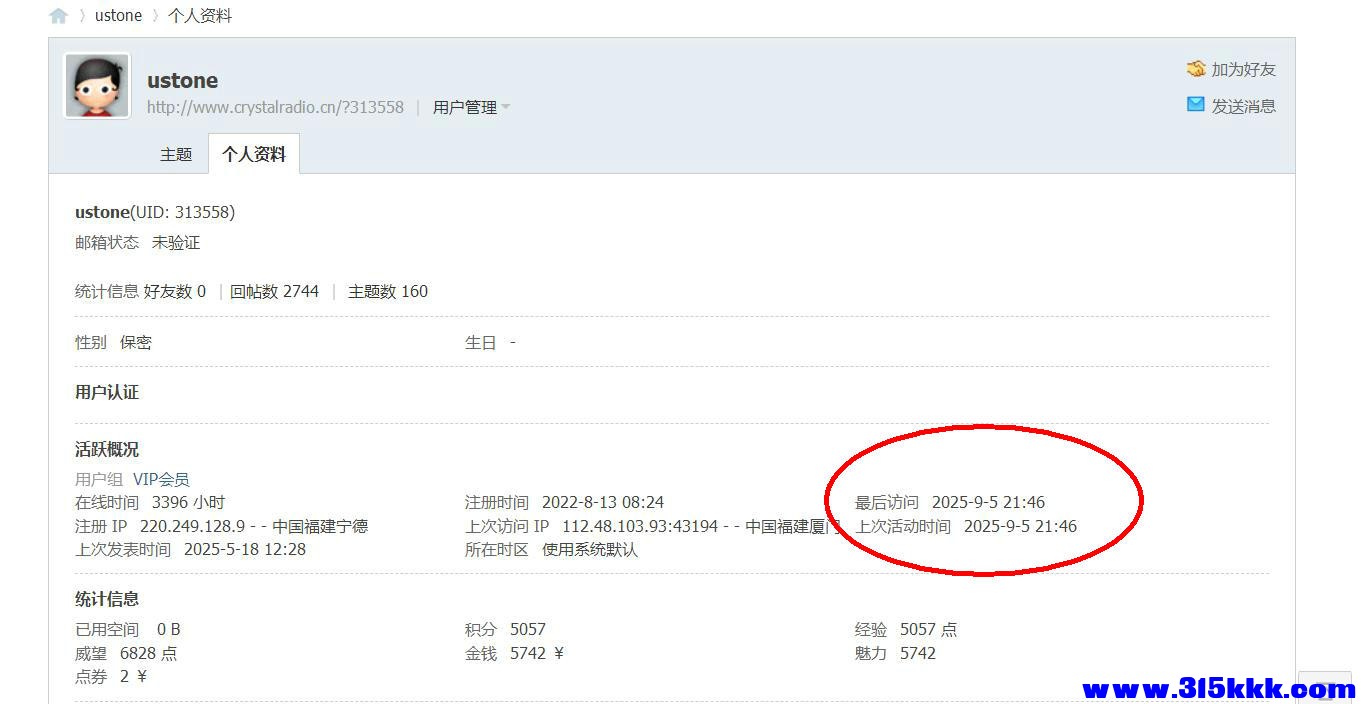Click the envelope icon beside 发送消息
Viewport: 1361px width, 704px height.
[x=1196, y=105]
